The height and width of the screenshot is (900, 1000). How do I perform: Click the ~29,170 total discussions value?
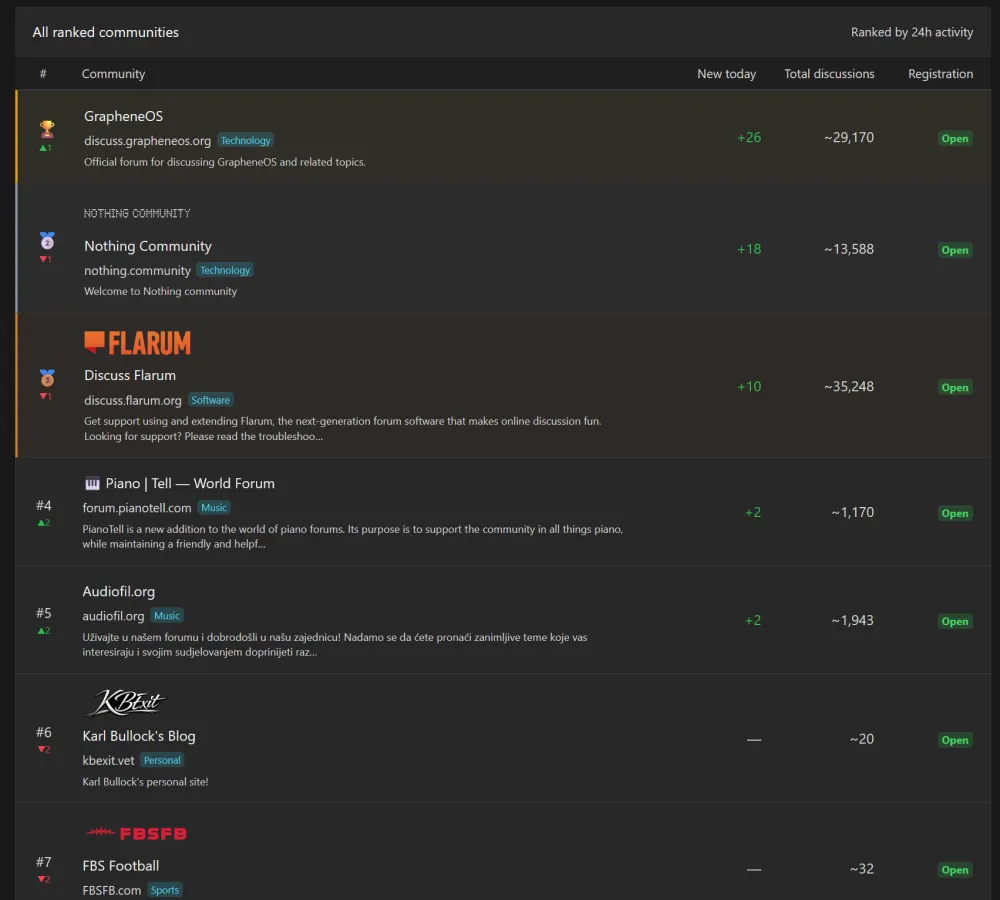[x=849, y=137]
